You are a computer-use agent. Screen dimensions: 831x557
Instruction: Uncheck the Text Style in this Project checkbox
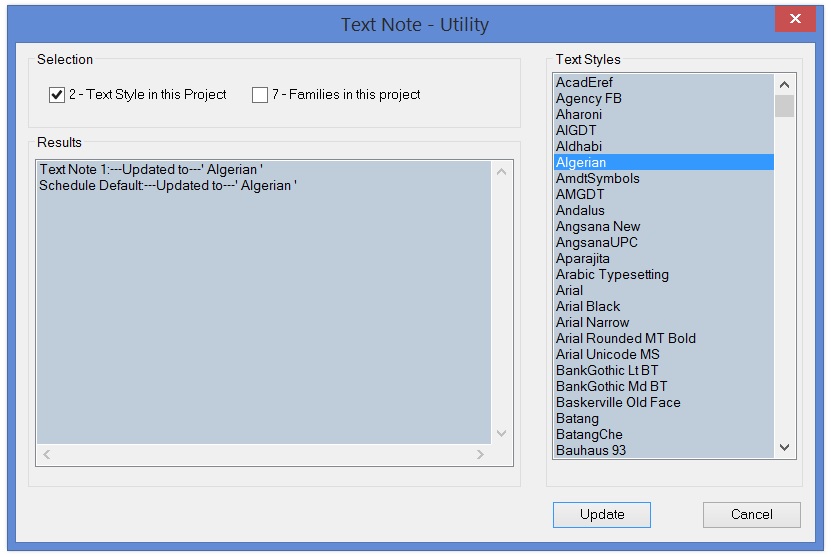click(57, 95)
